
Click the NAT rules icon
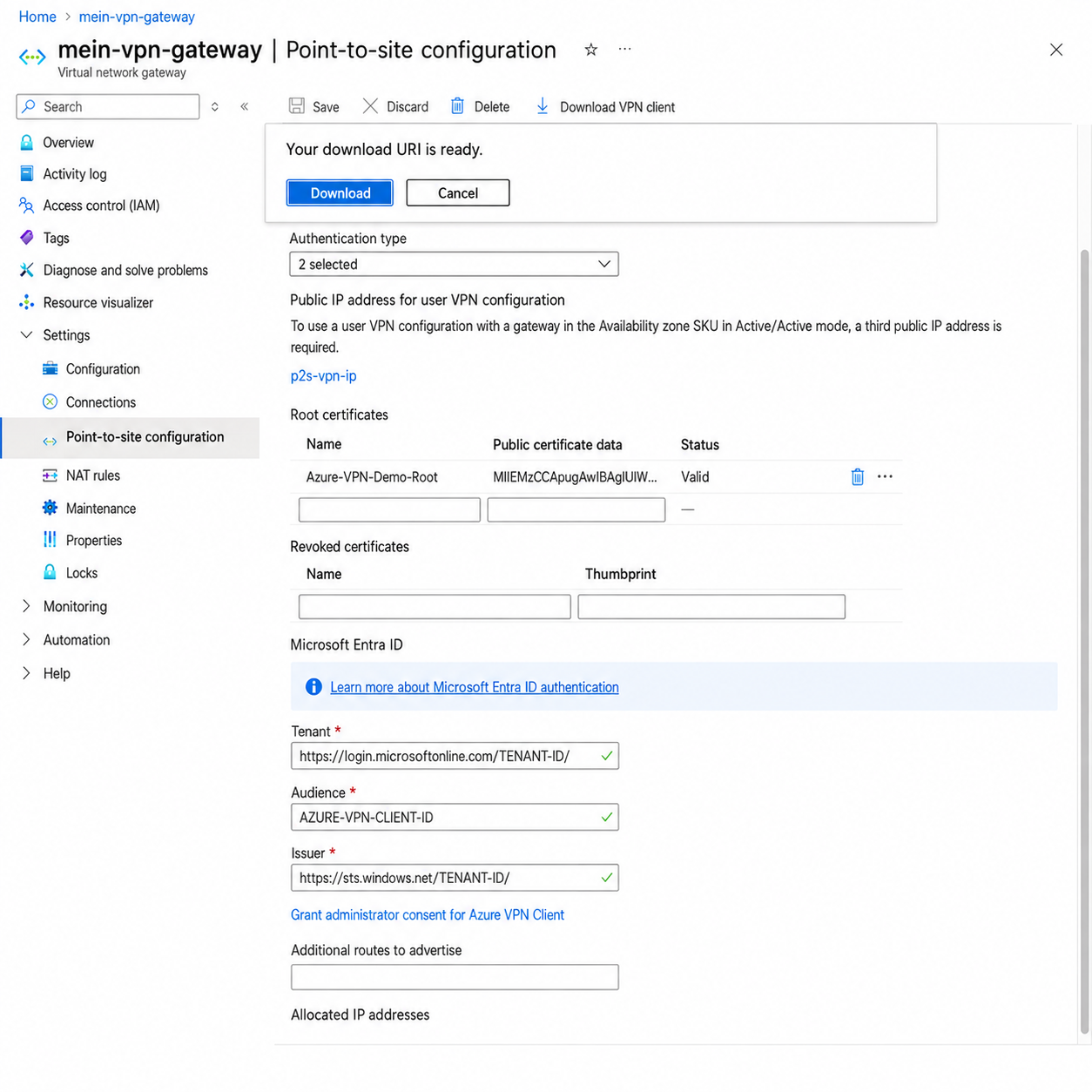pyautogui.click(x=50, y=475)
